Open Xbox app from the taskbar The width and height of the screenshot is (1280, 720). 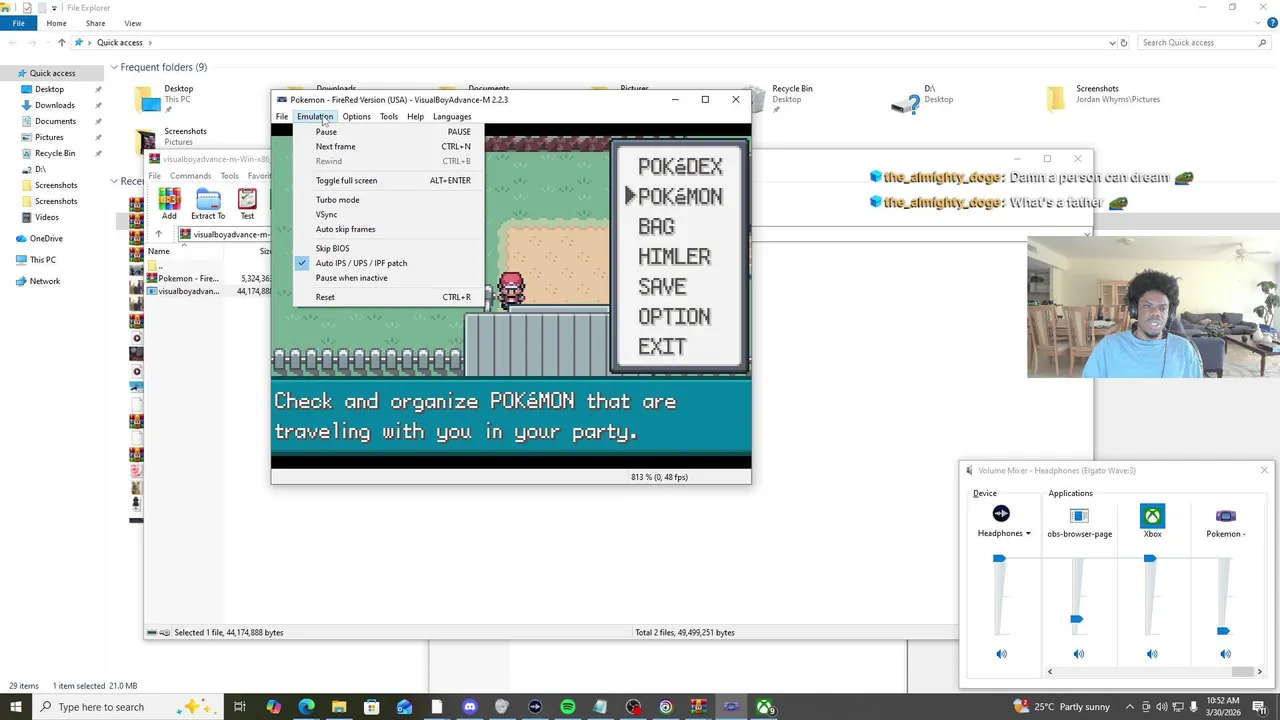click(x=764, y=707)
